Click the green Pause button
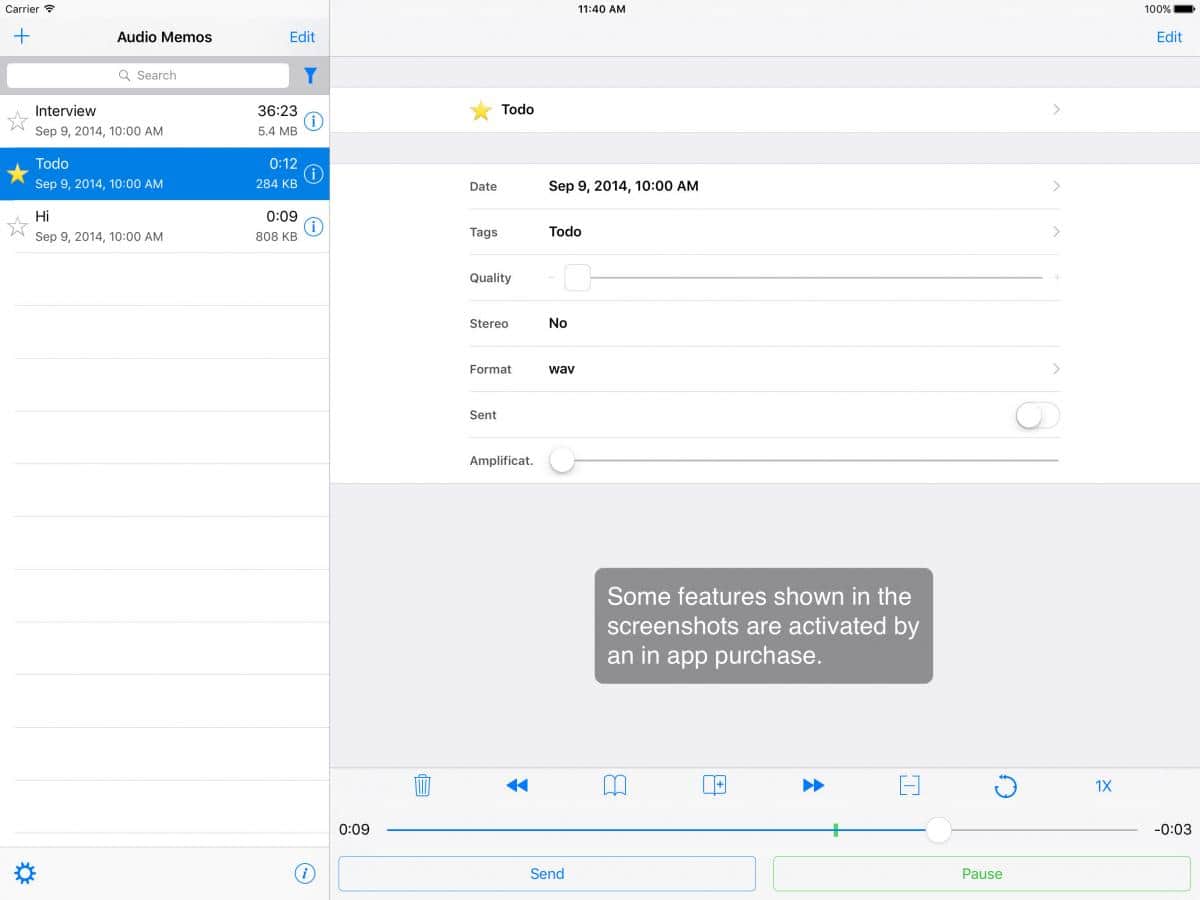This screenshot has height=900, width=1200. pos(981,873)
